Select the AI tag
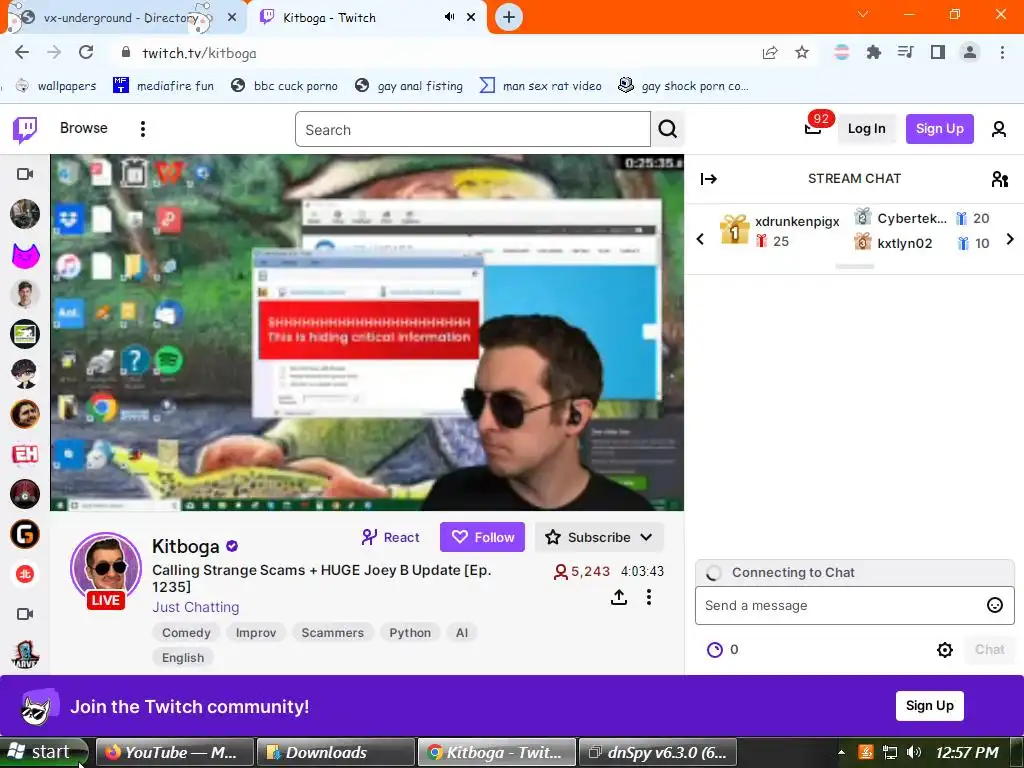This screenshot has height=768, width=1024. click(462, 633)
